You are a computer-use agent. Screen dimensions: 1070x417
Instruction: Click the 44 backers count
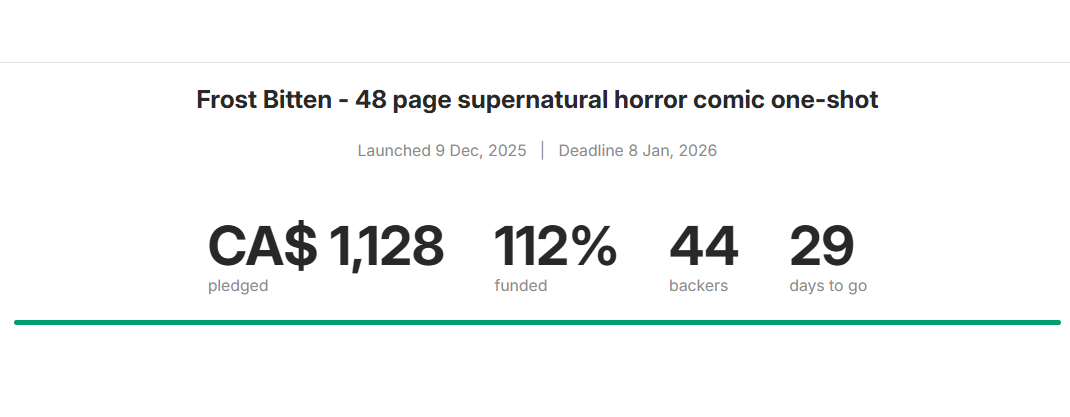pyautogui.click(x=703, y=247)
